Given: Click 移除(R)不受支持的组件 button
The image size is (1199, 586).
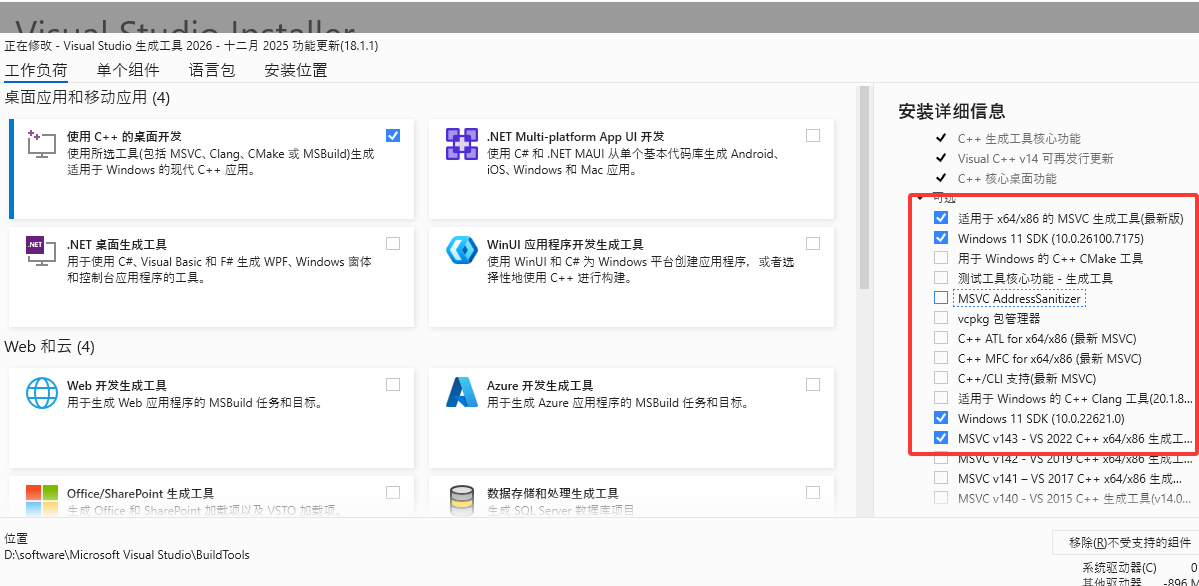Looking at the screenshot, I should click(1126, 542).
